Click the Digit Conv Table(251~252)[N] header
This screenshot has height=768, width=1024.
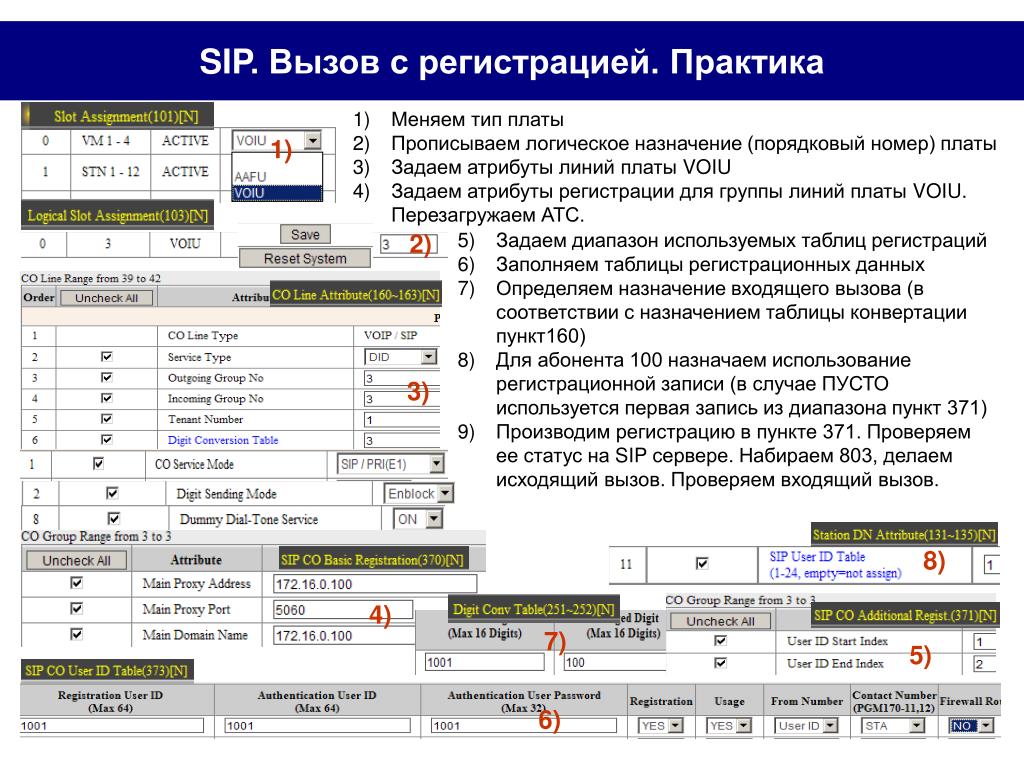pos(534,609)
